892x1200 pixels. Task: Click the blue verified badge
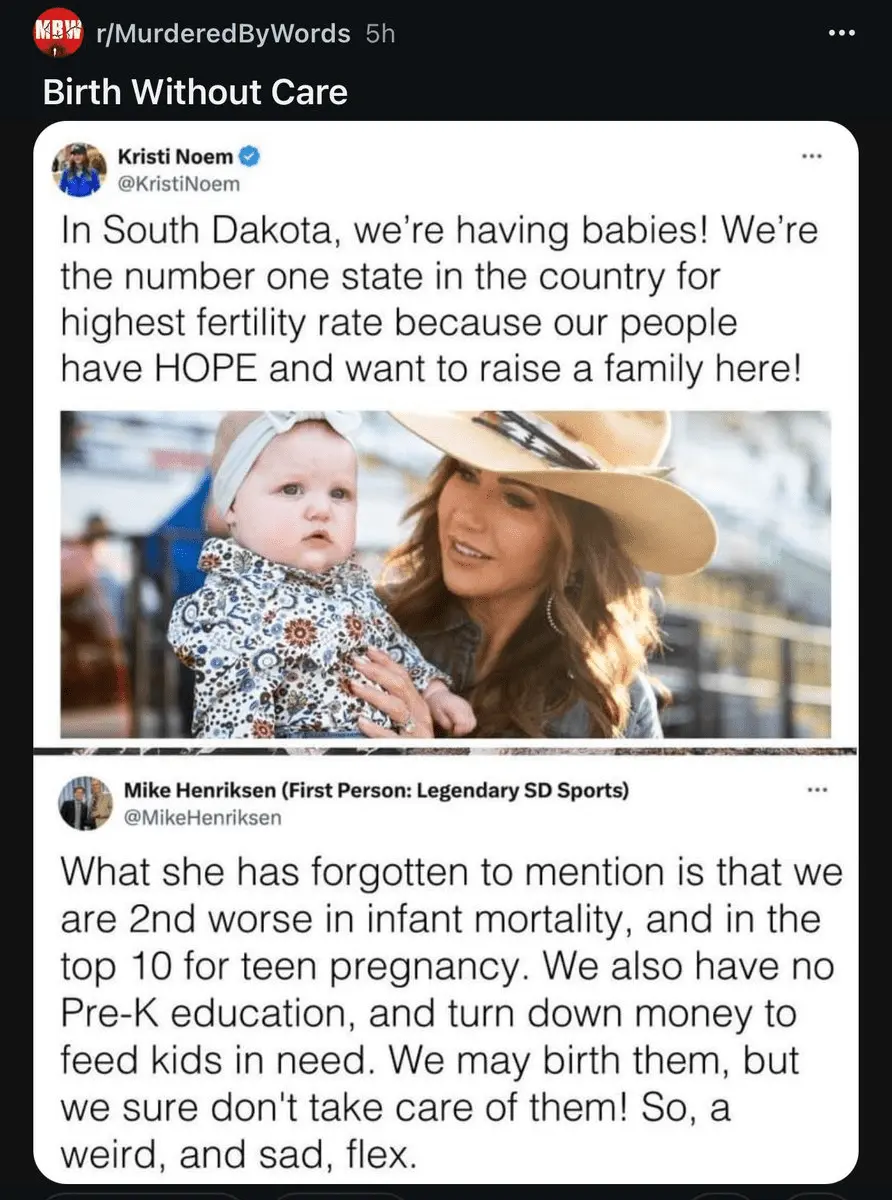251,156
